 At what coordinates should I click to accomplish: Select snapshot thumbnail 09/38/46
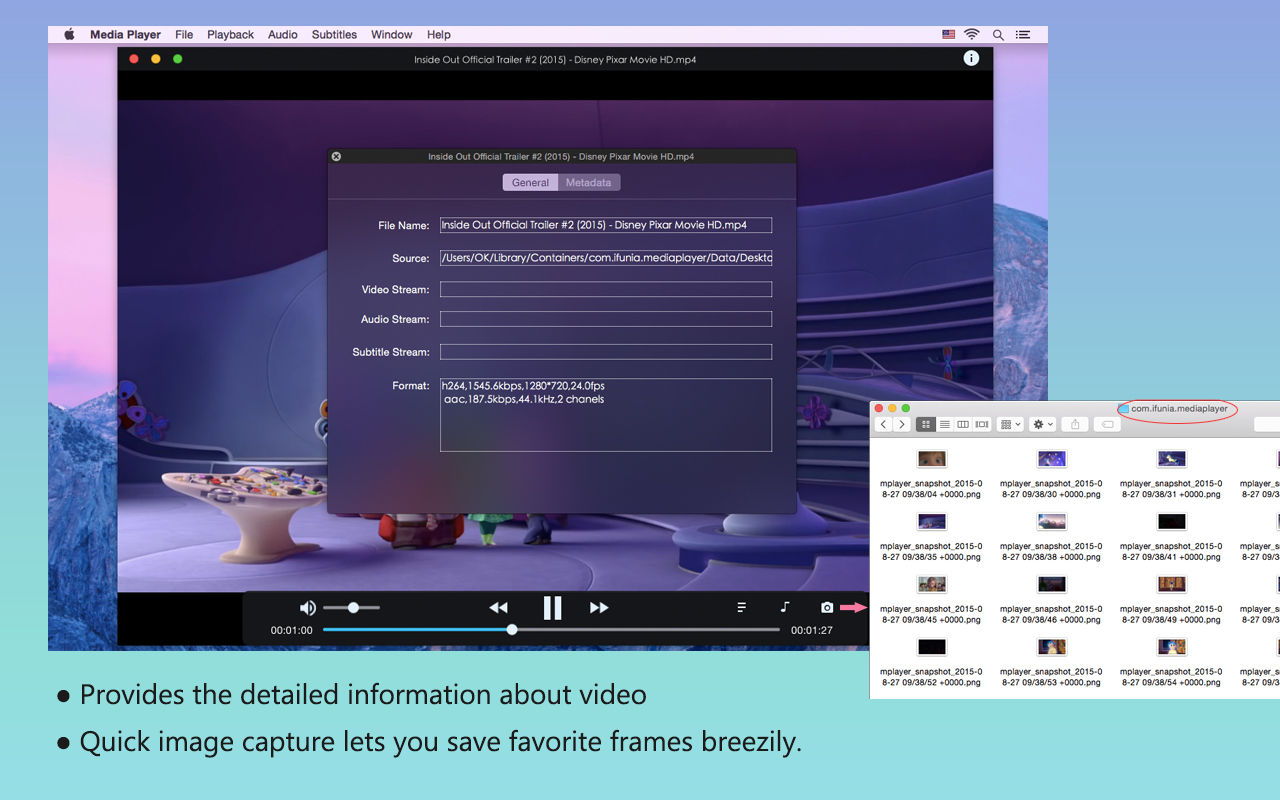(1051, 584)
